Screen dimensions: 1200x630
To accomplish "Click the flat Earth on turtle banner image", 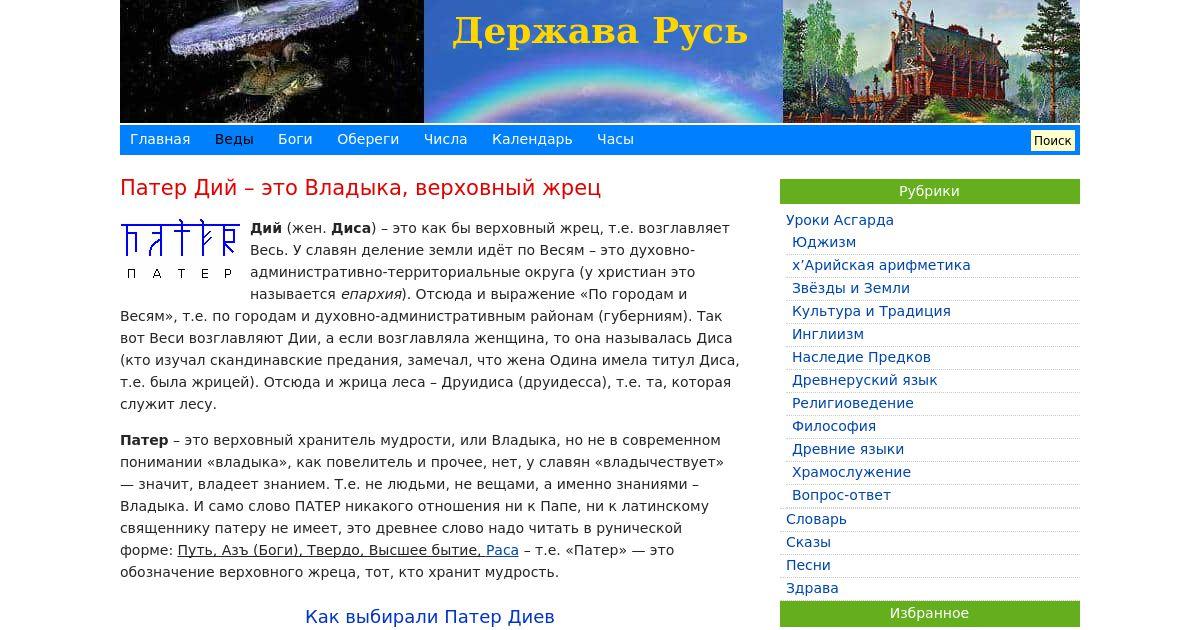I will click(x=272, y=61).
